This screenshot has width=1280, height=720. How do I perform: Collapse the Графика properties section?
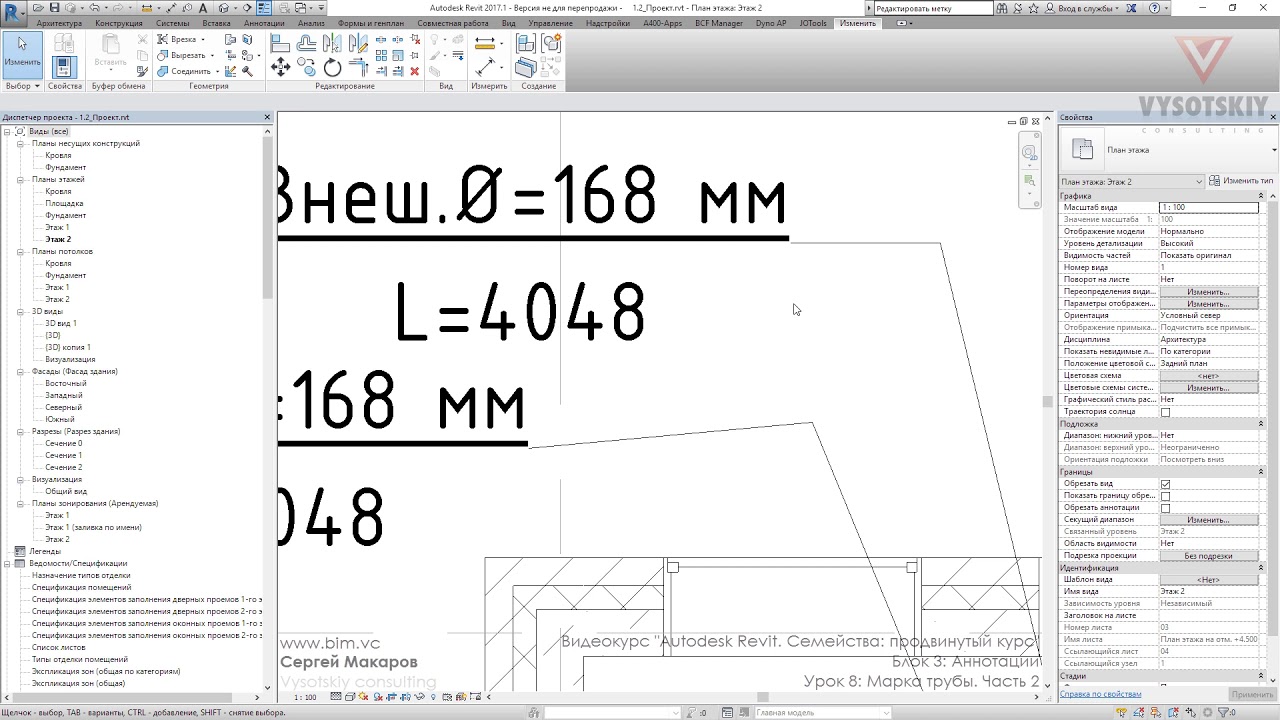pyautogui.click(x=1261, y=196)
